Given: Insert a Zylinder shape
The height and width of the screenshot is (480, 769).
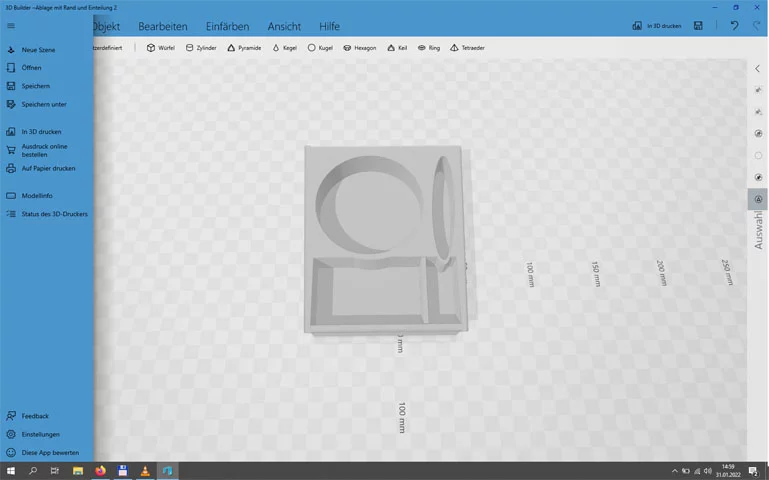Looking at the screenshot, I should click(x=201, y=48).
